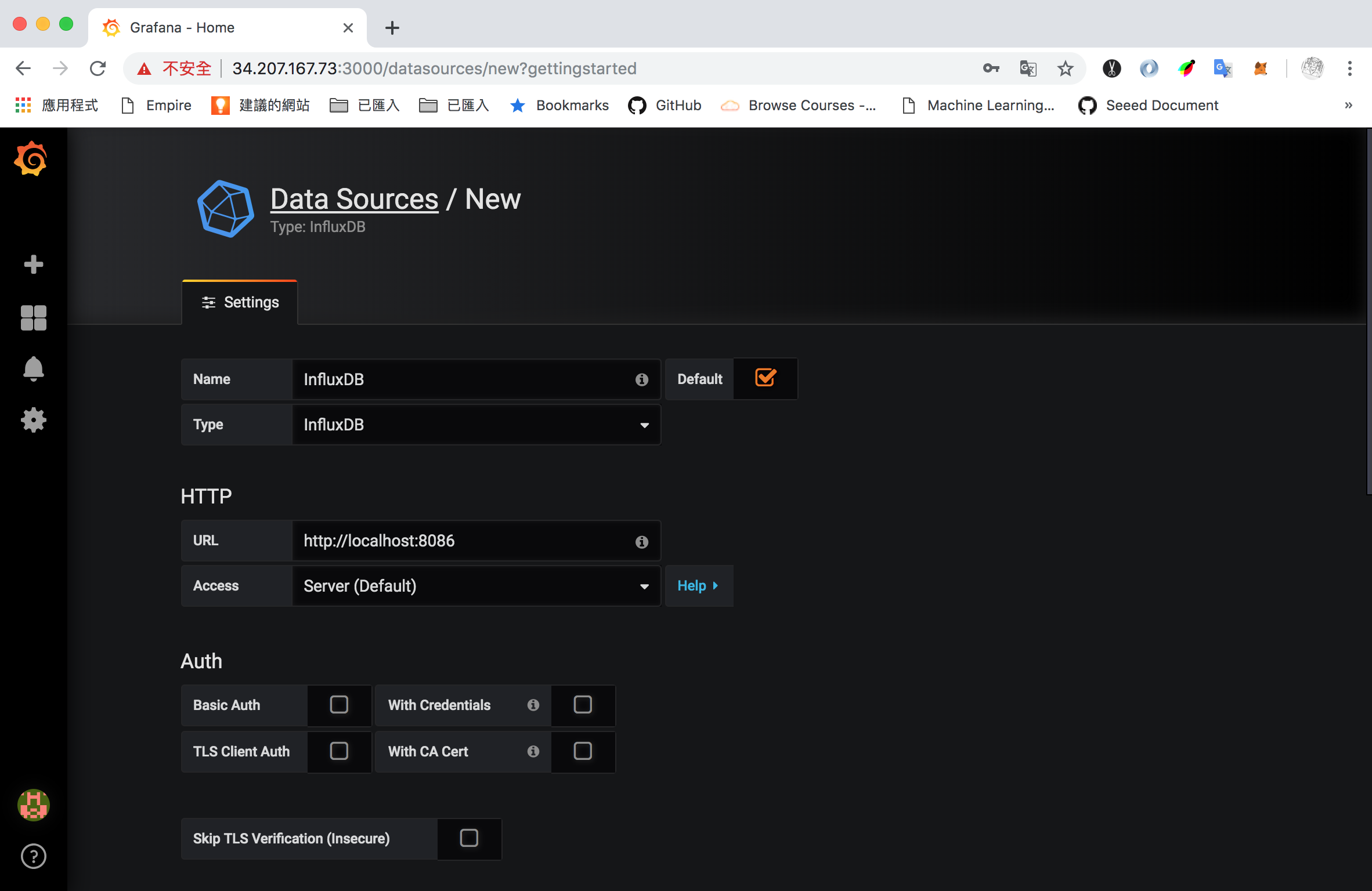
Task: Open the scissors extension icon in toolbar
Action: pos(1112,68)
